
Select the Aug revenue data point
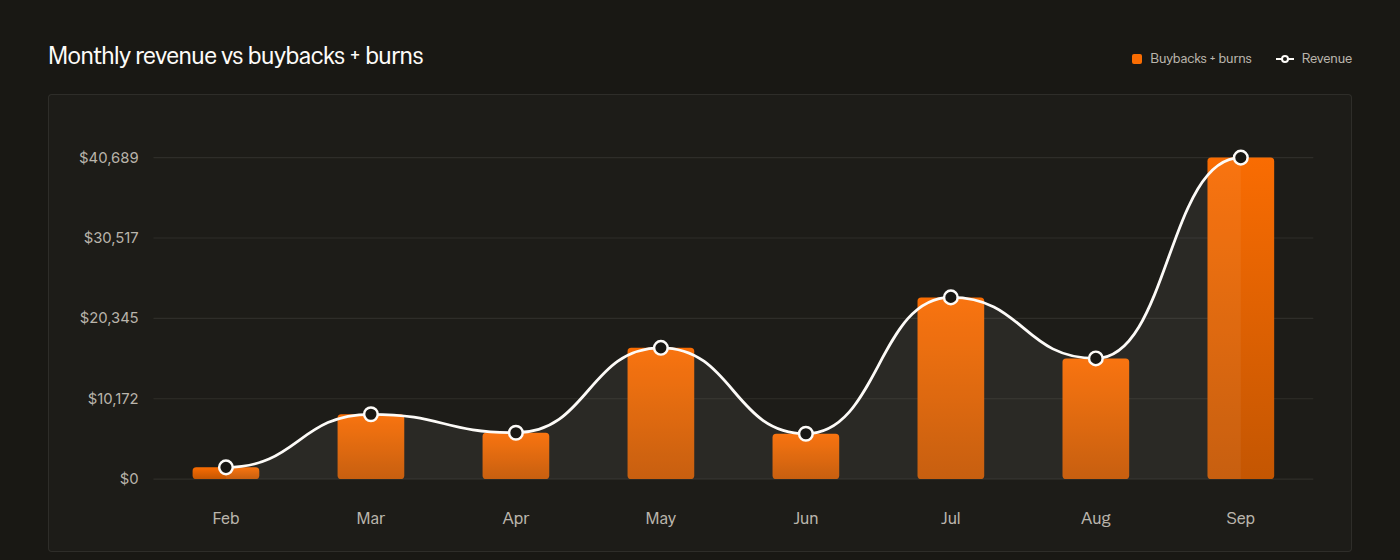coord(1096,358)
